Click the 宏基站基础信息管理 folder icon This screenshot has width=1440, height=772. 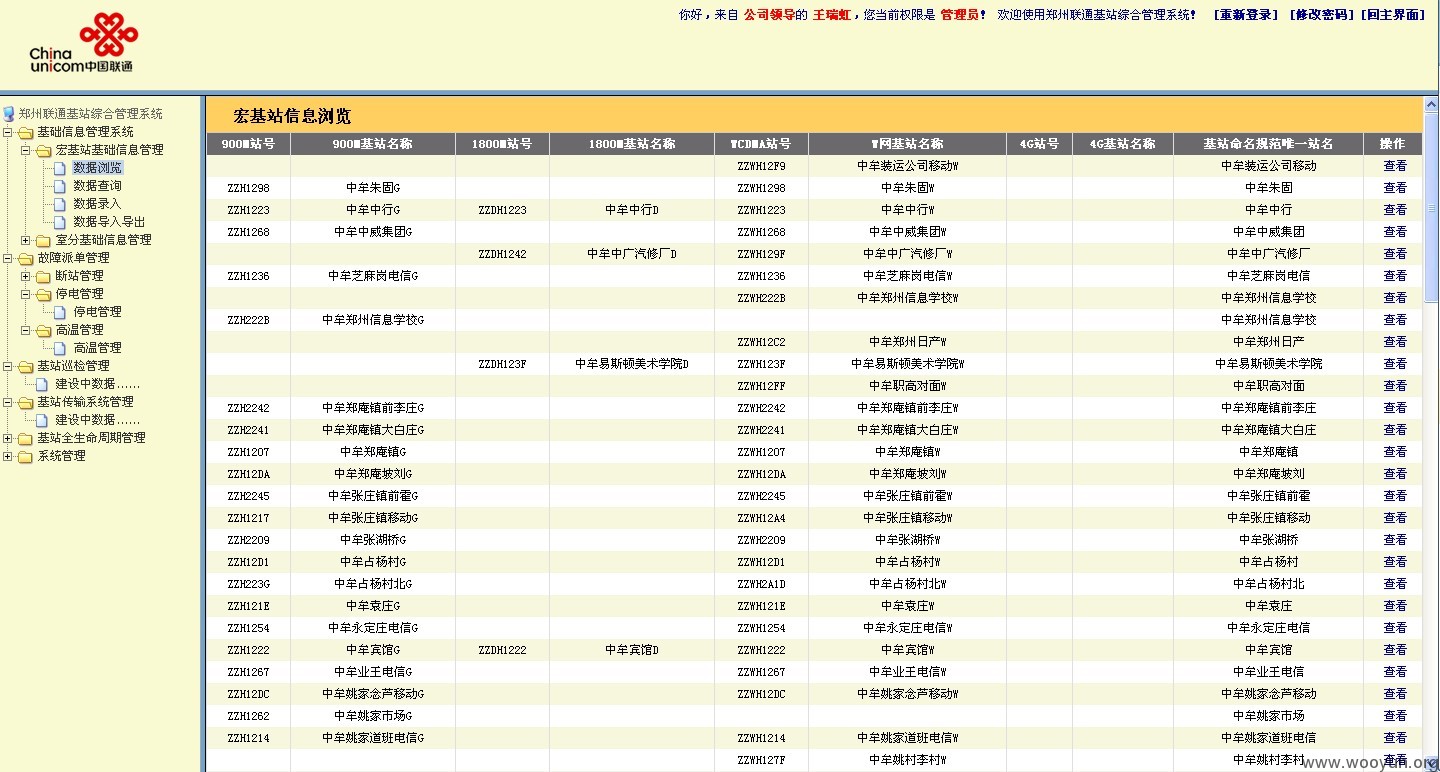tap(44, 150)
